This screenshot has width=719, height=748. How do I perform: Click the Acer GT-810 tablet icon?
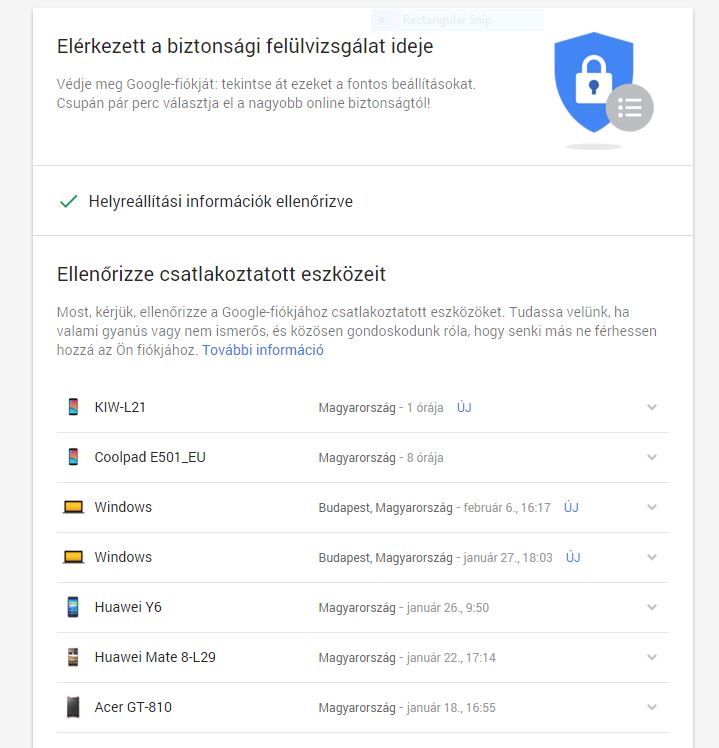click(73, 707)
